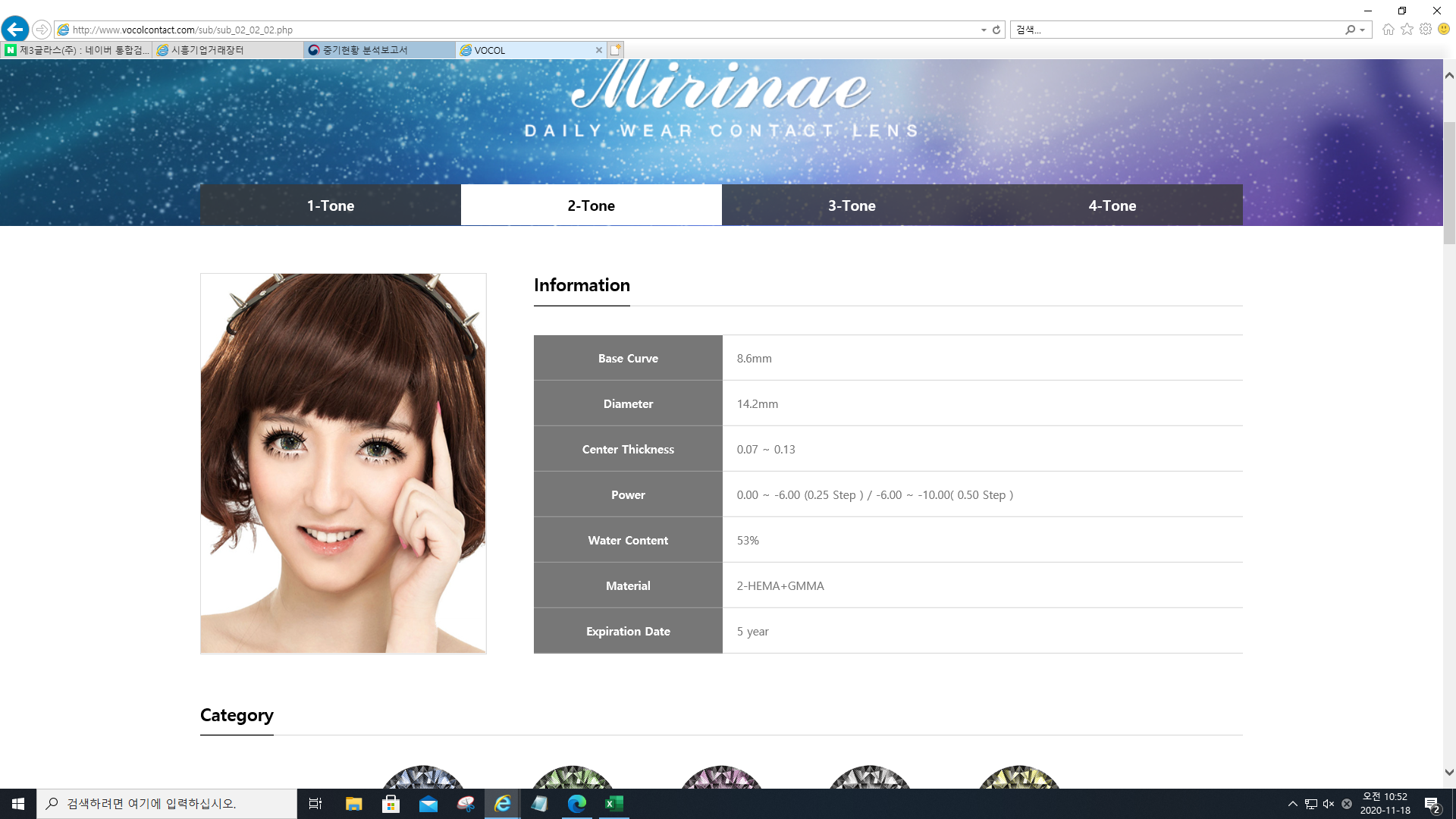This screenshot has height=819, width=1456.
Task: Click the model portrait image
Action: [x=344, y=463]
